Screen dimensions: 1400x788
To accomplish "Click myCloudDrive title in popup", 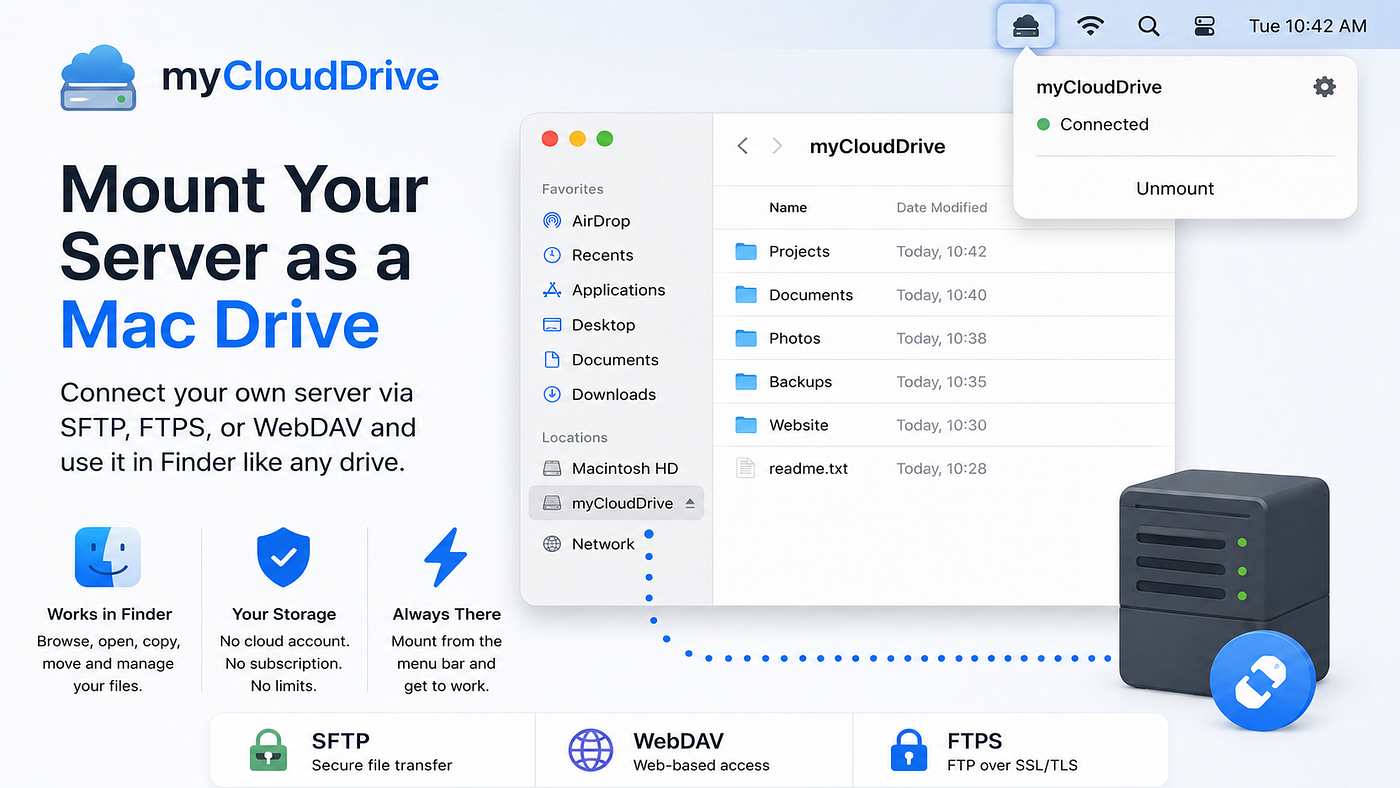I will point(1099,87).
